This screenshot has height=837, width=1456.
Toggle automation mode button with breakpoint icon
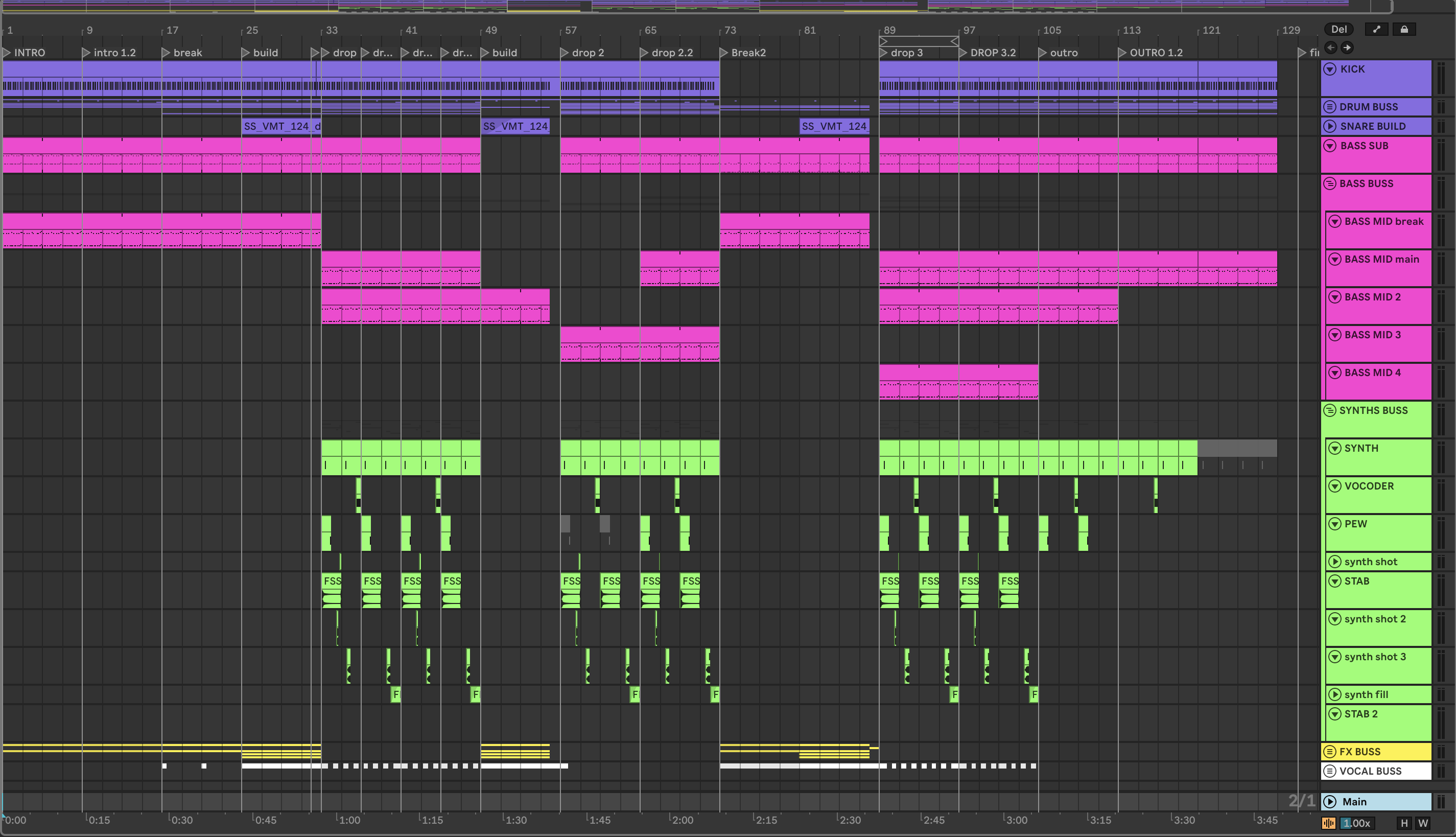(x=1376, y=29)
